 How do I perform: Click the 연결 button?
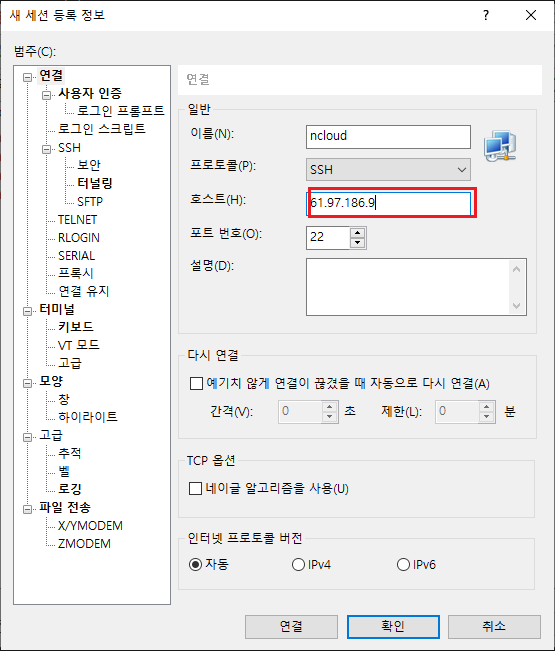coord(291,626)
